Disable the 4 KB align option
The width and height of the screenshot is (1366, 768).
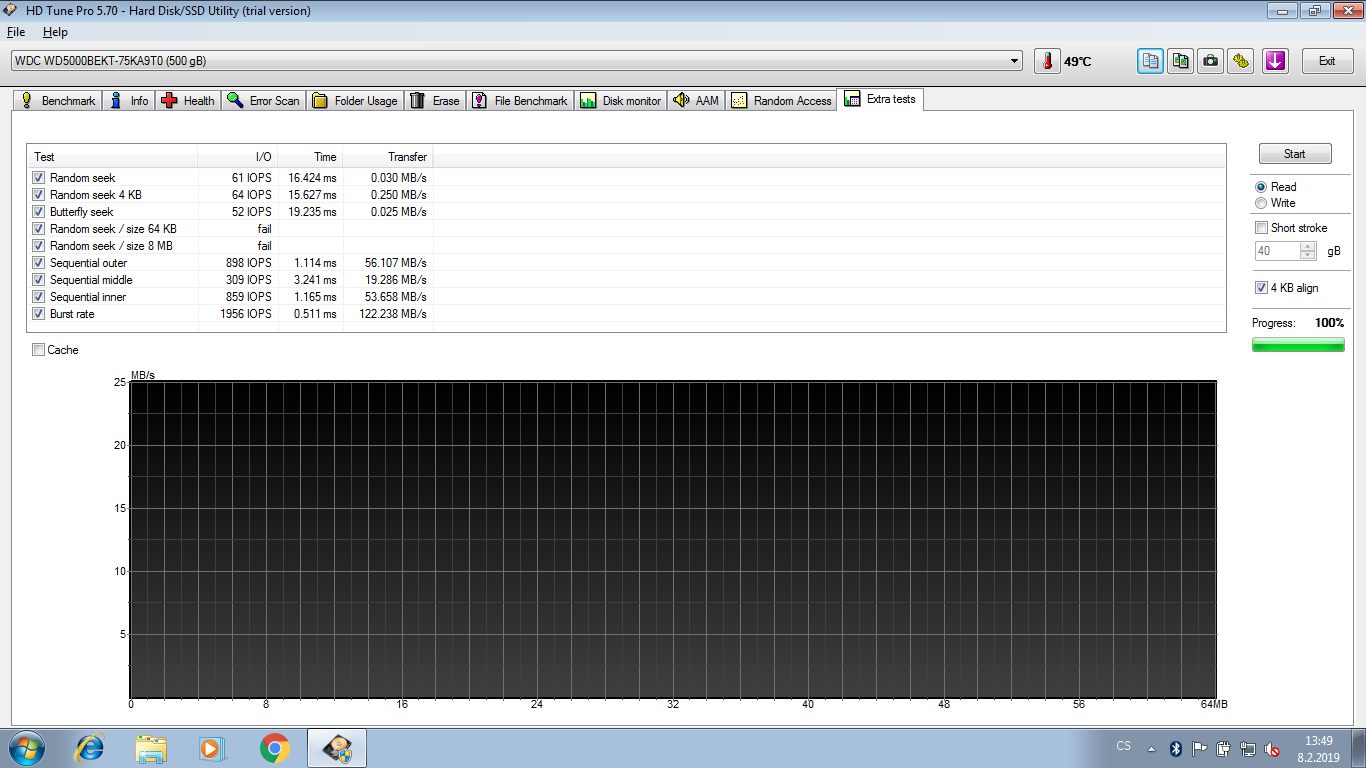coord(1262,288)
